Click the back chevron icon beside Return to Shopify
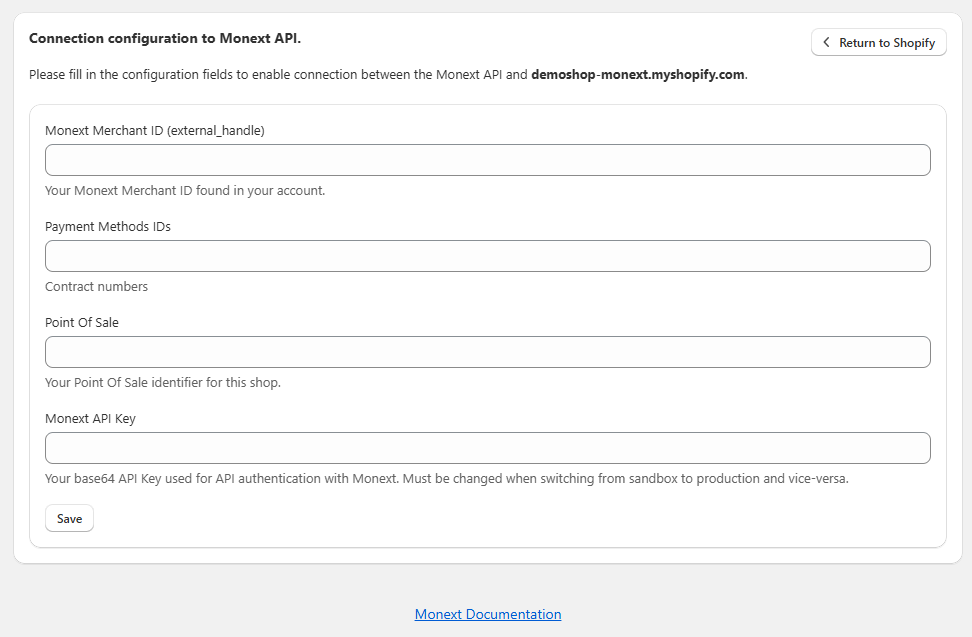 tap(826, 42)
